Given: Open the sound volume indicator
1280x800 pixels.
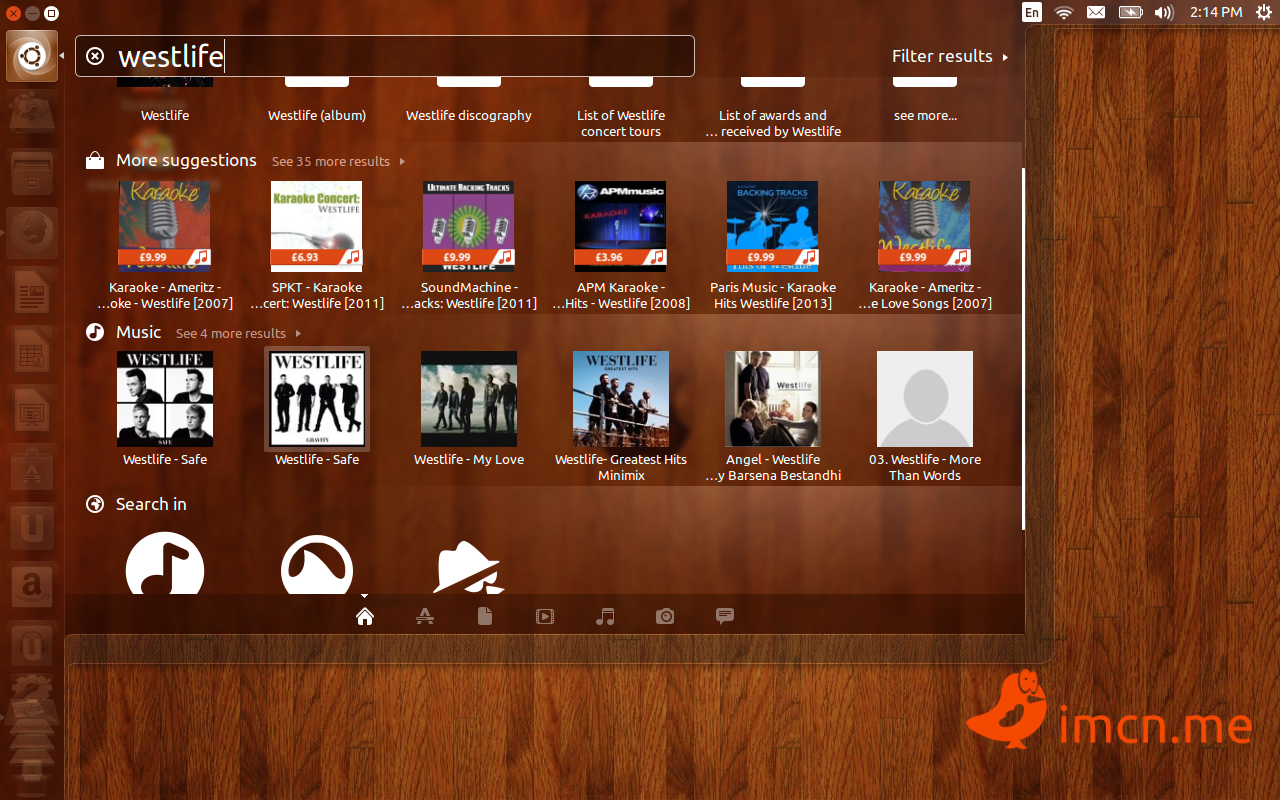Looking at the screenshot, I should [x=1163, y=12].
